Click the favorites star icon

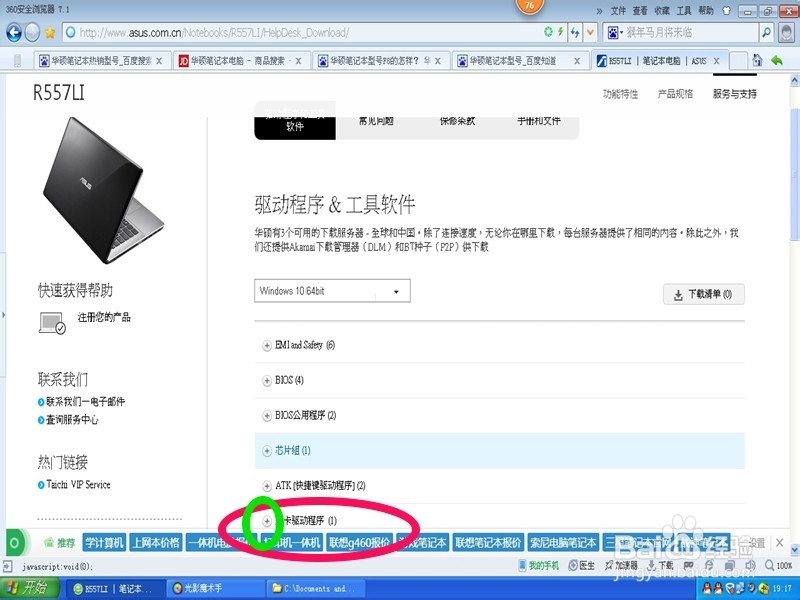[x=49, y=33]
